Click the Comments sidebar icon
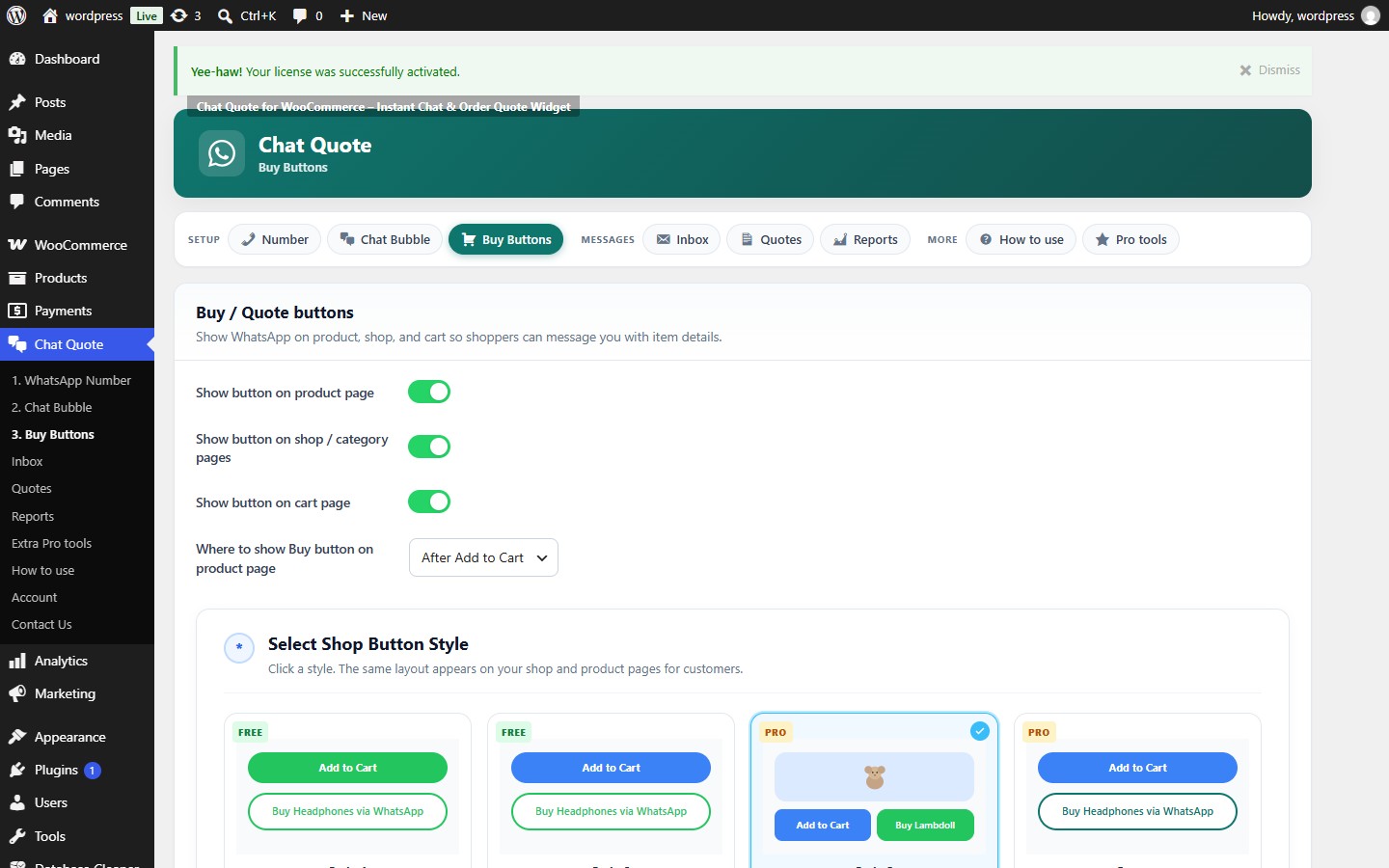The width and height of the screenshot is (1389, 868). coord(17,202)
